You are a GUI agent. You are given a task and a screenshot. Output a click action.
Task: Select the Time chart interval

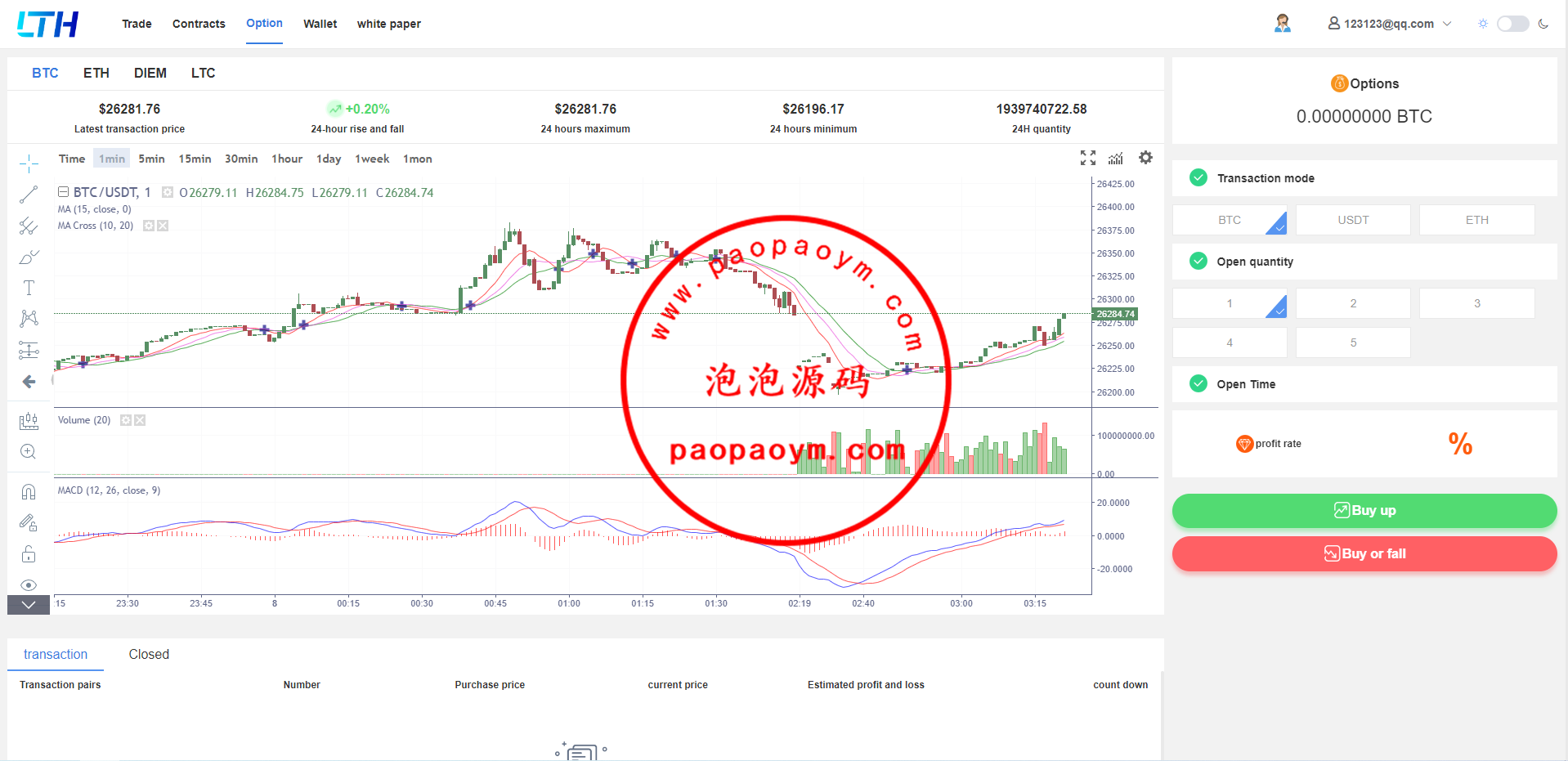coord(72,159)
